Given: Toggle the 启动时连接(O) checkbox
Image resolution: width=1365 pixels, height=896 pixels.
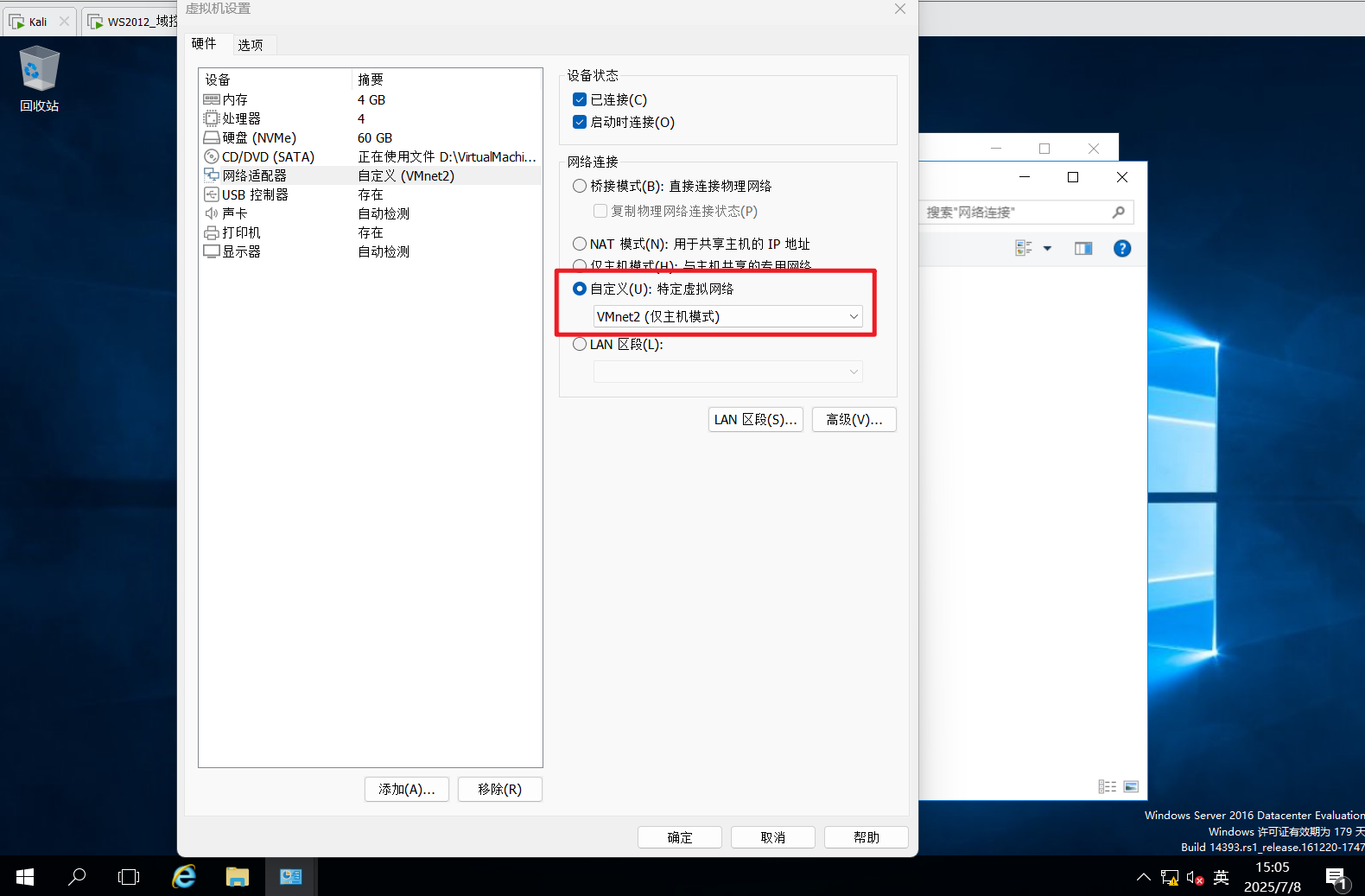Looking at the screenshot, I should pyautogui.click(x=580, y=123).
